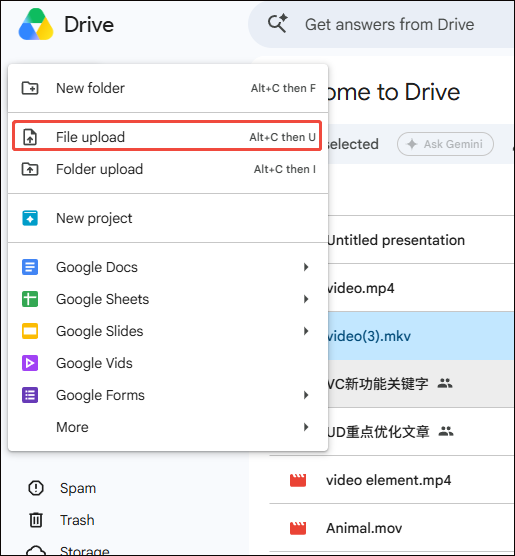The image size is (515, 556).
Task: Click the purple Google Vids icon
Action: tap(30, 363)
